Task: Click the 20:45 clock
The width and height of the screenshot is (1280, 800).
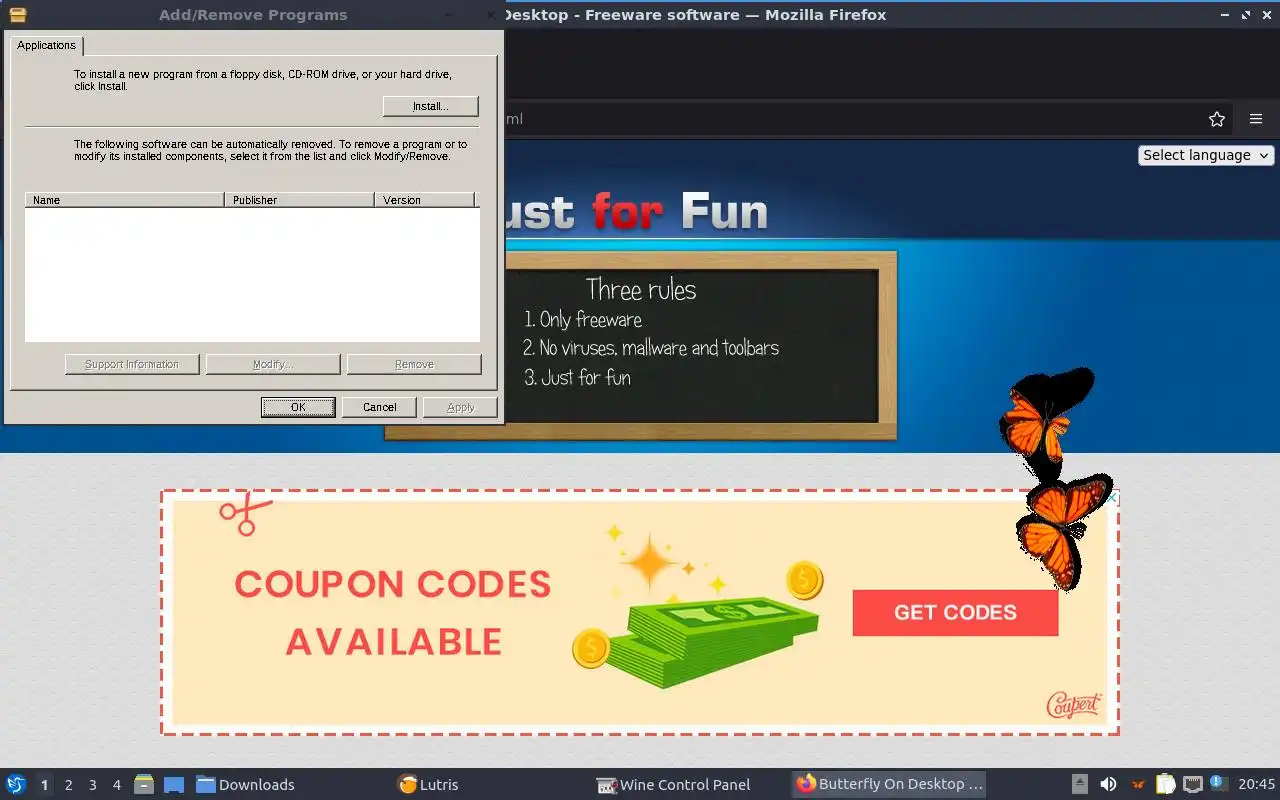Action: pyautogui.click(x=1257, y=784)
